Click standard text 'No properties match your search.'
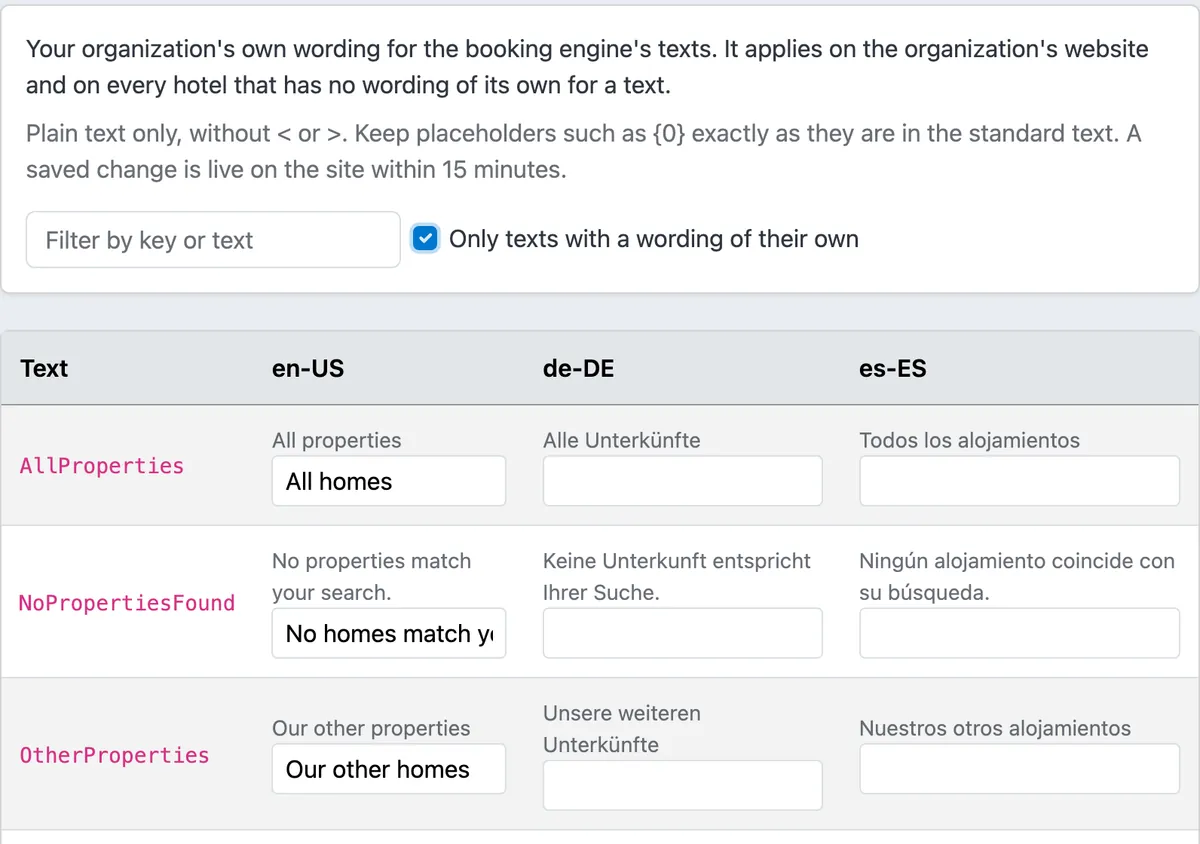1200x844 pixels. point(371,577)
